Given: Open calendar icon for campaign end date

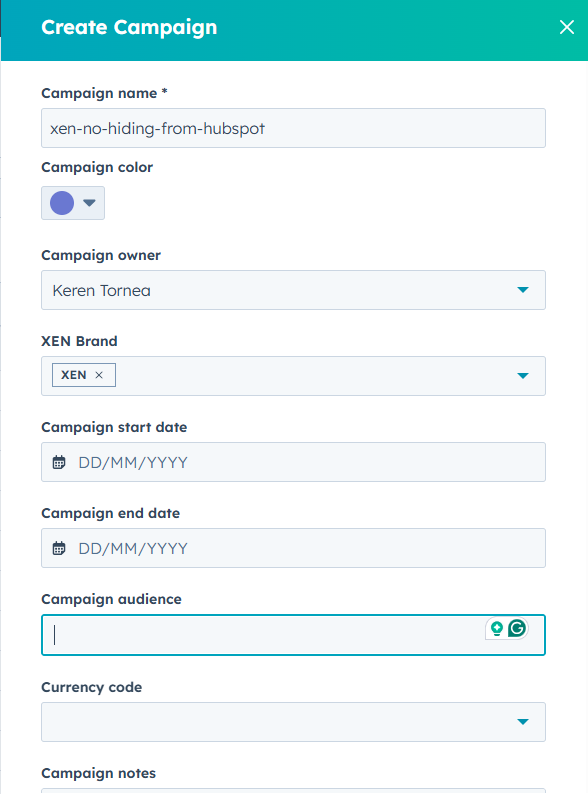Looking at the screenshot, I should pos(59,548).
